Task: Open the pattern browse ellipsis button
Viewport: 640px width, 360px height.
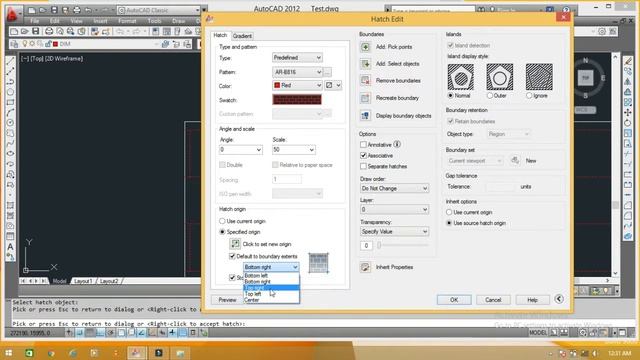Action: [327, 72]
